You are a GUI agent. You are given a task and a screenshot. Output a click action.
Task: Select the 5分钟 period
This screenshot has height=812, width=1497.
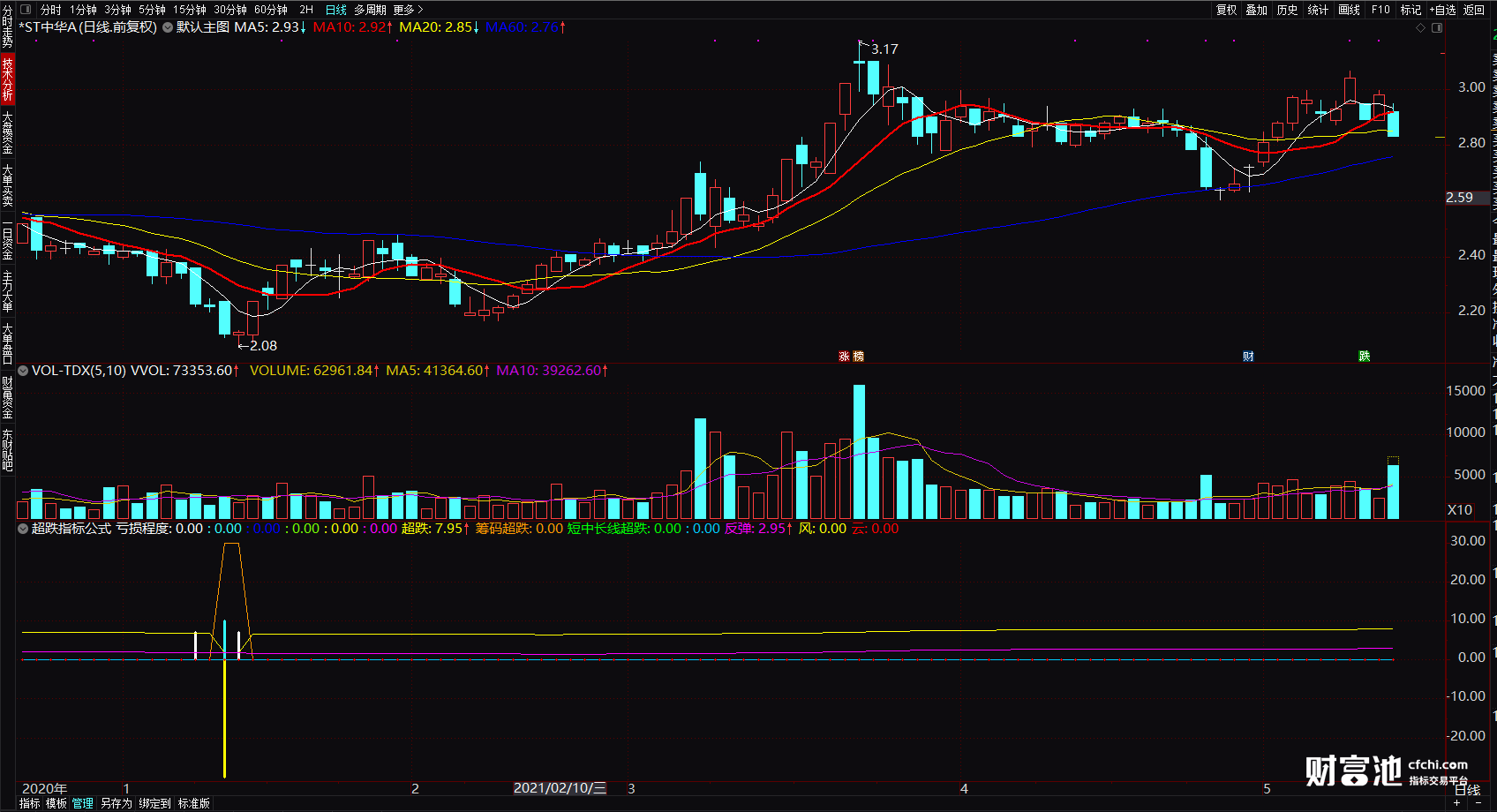coord(152,10)
